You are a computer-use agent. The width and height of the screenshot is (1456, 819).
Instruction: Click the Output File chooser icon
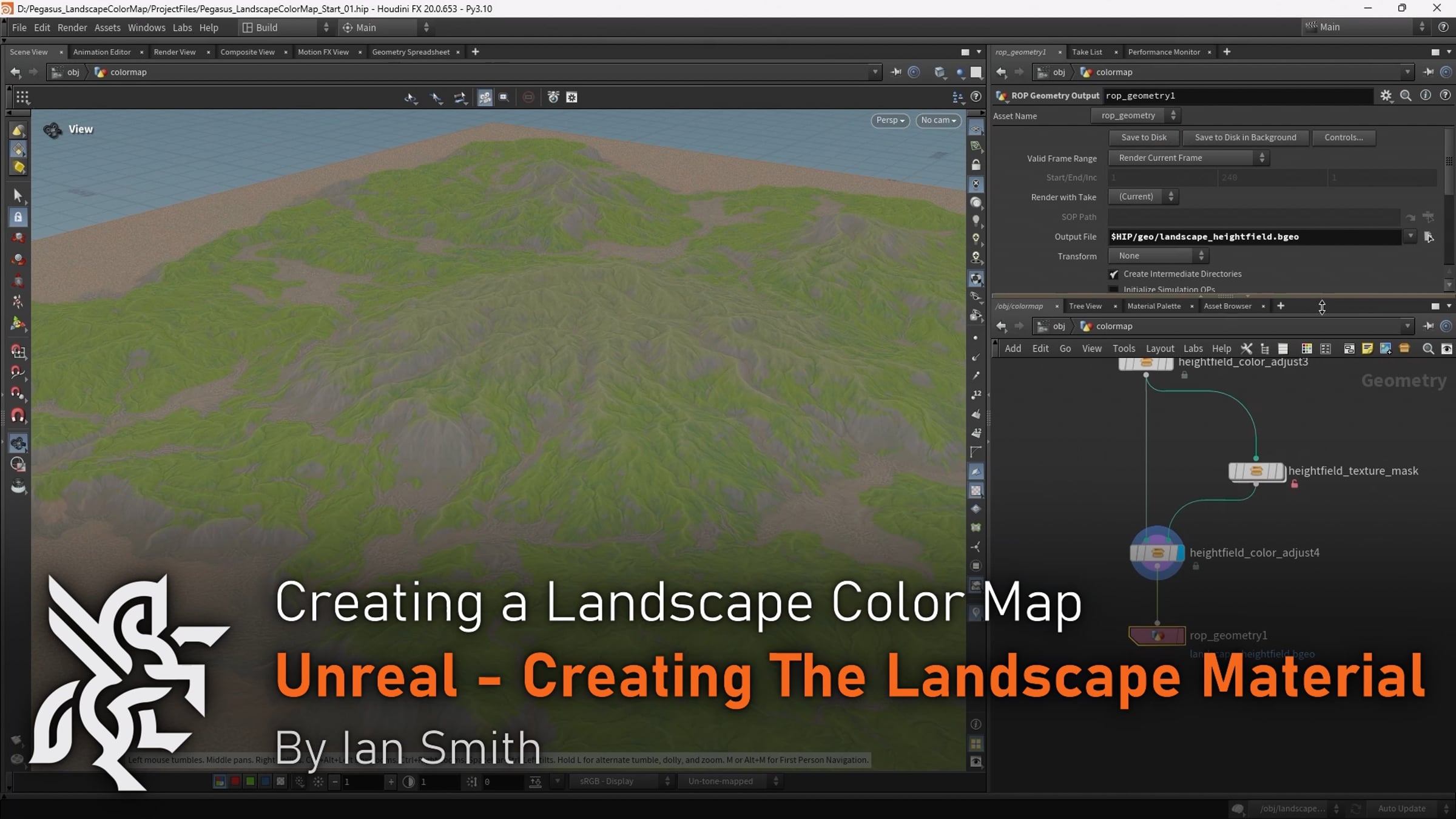[1429, 237]
